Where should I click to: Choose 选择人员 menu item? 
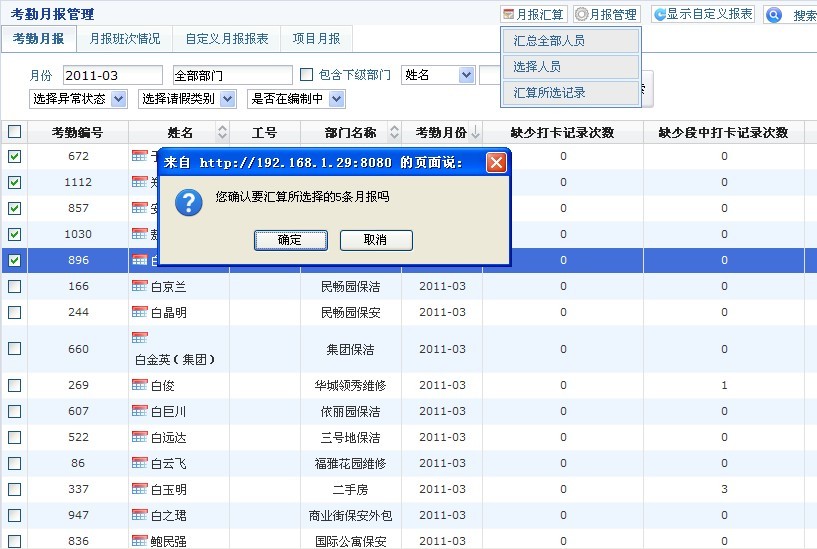(571, 67)
